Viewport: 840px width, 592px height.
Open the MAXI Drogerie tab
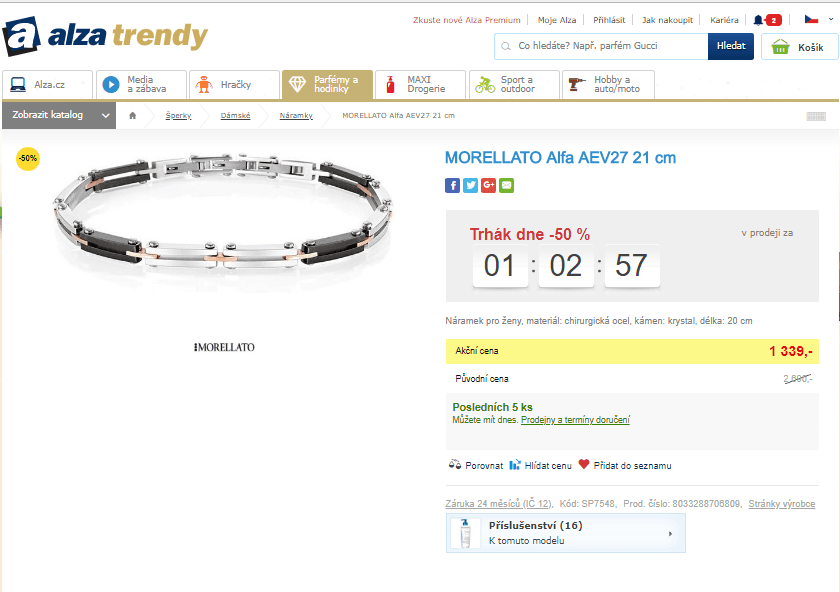[420, 85]
